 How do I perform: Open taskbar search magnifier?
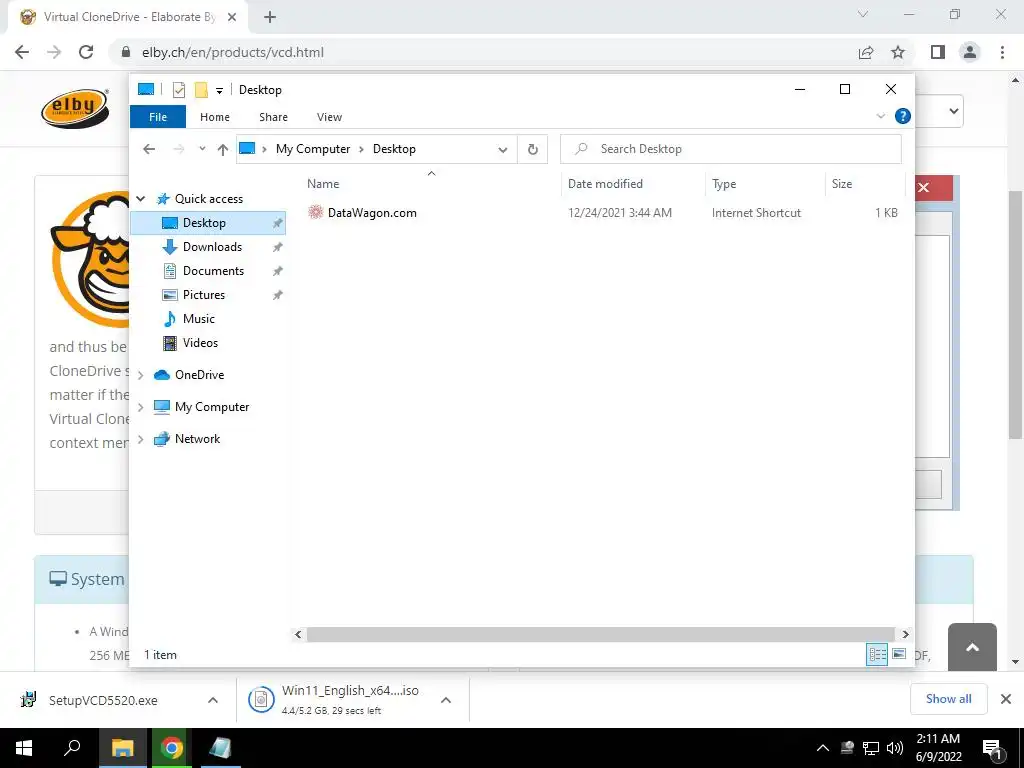tap(72, 747)
